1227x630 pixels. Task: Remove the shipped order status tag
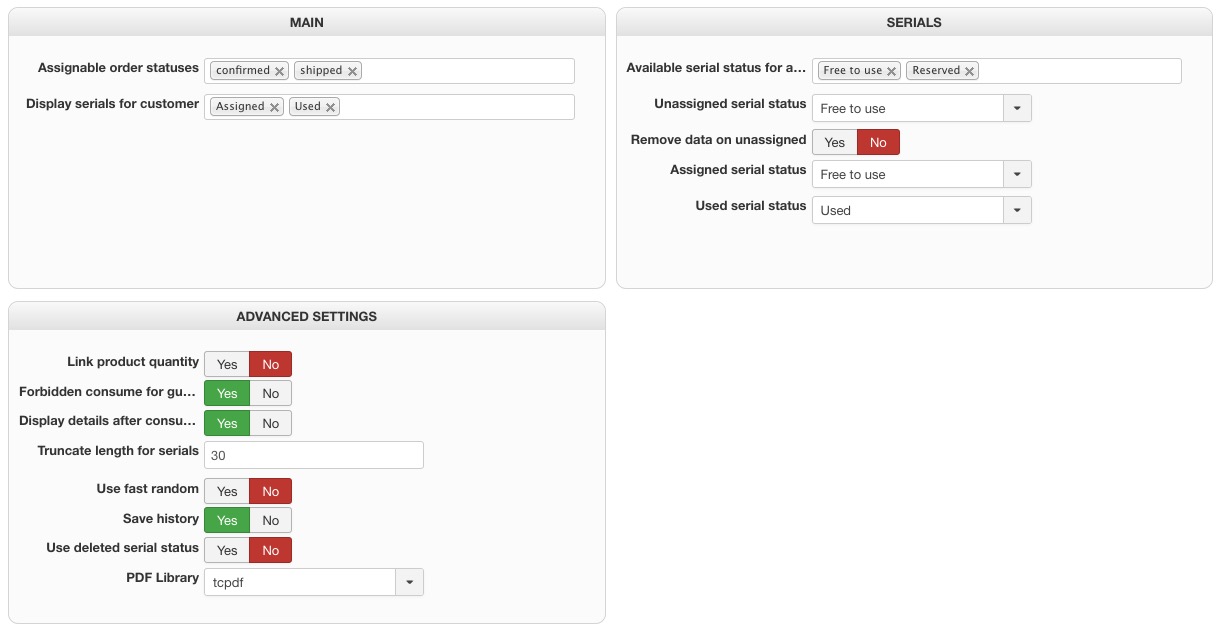coord(352,71)
